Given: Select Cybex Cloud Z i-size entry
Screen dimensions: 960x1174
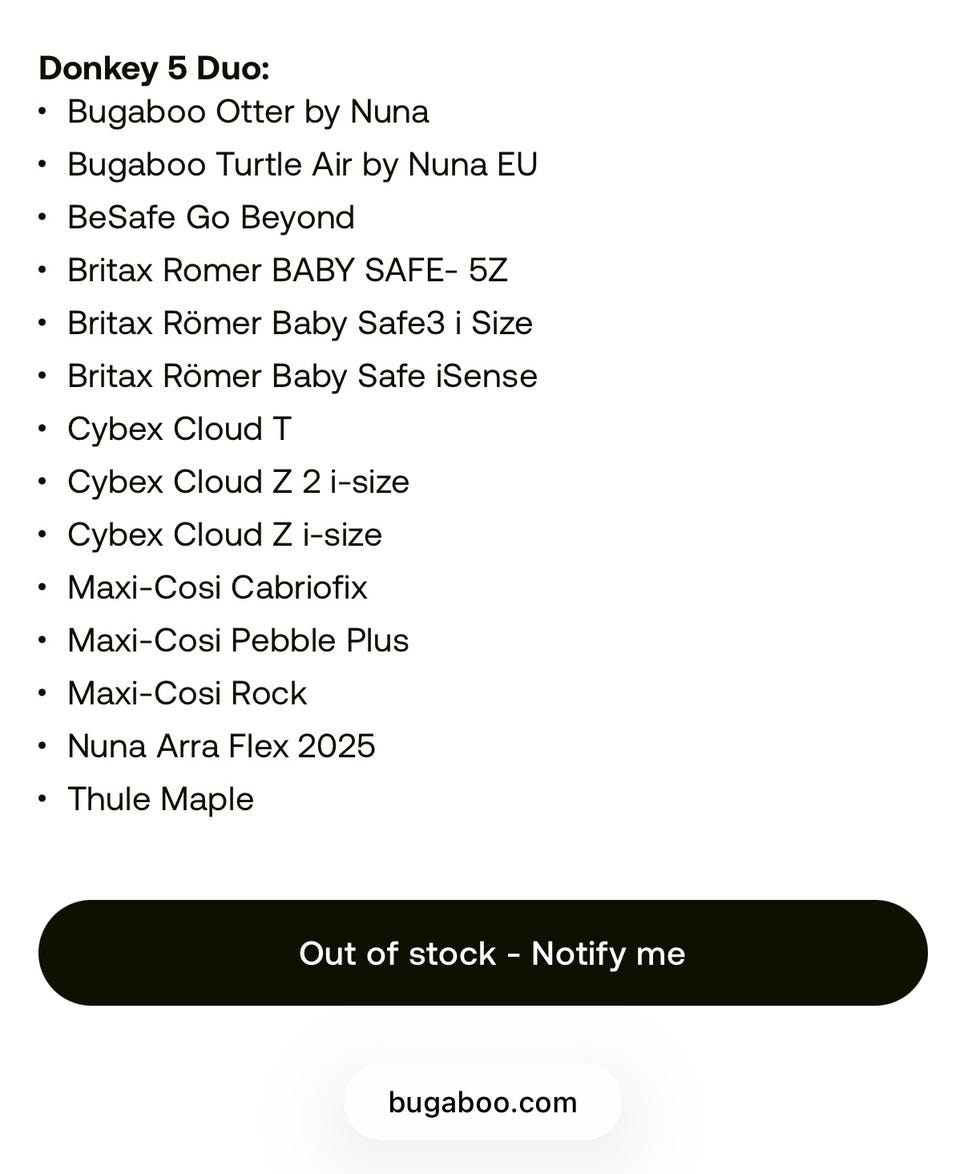Looking at the screenshot, I should pyautogui.click(x=225, y=535).
